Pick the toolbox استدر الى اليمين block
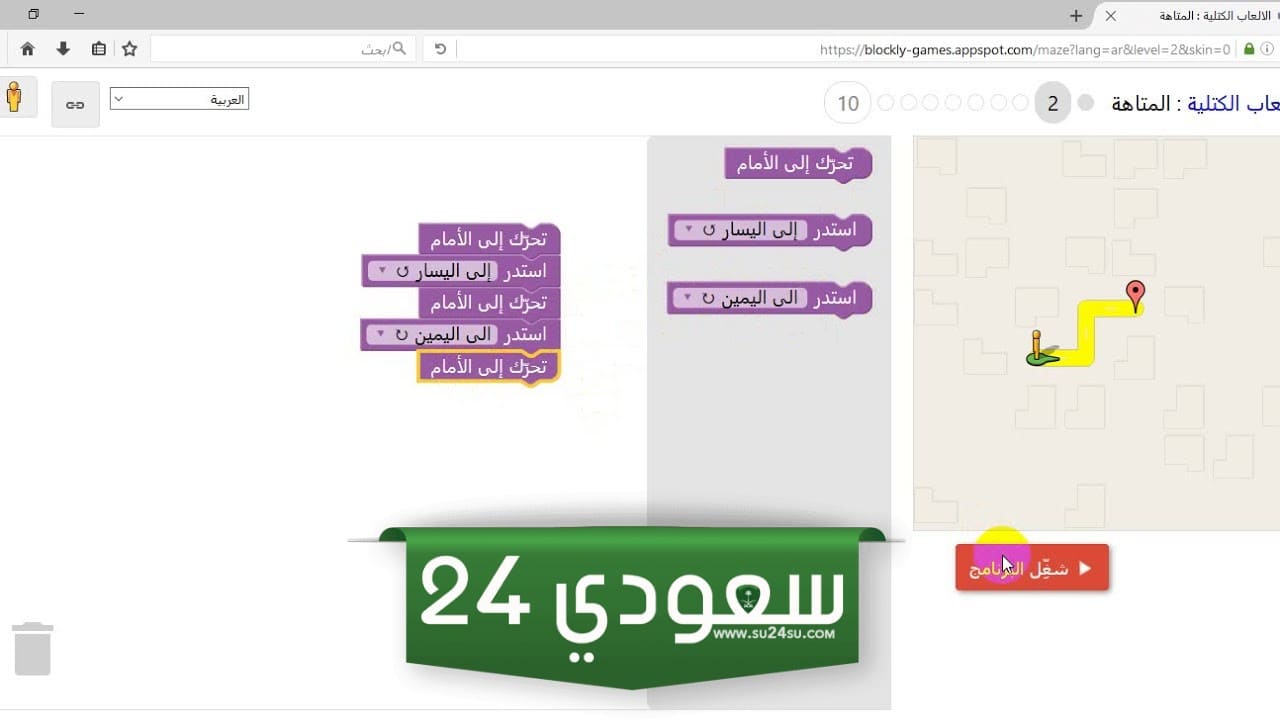 pos(770,299)
